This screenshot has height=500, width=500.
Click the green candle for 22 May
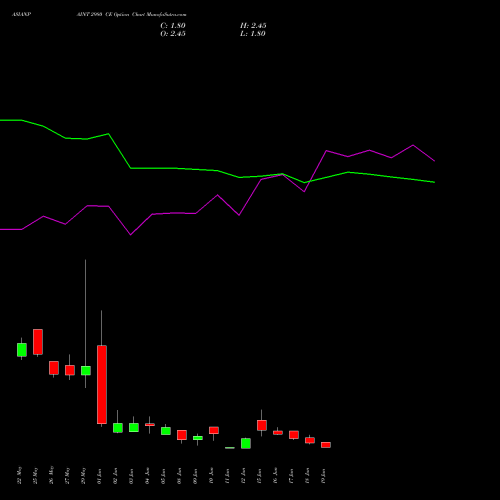tap(22, 350)
